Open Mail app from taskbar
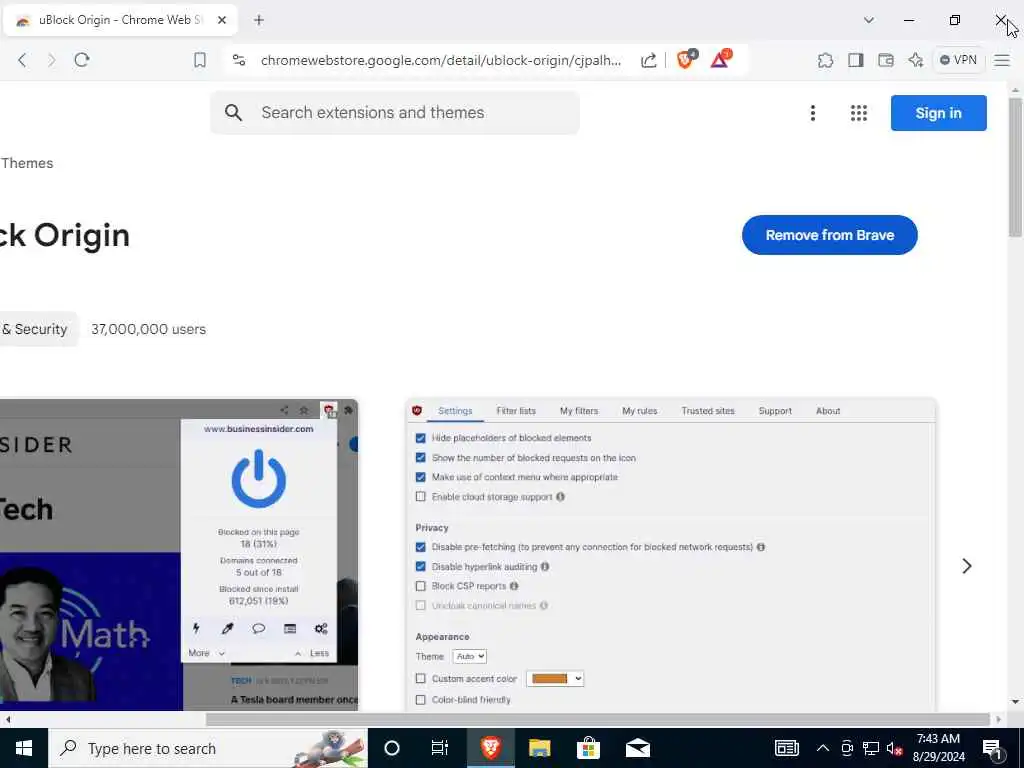1024x768 pixels. [x=637, y=748]
